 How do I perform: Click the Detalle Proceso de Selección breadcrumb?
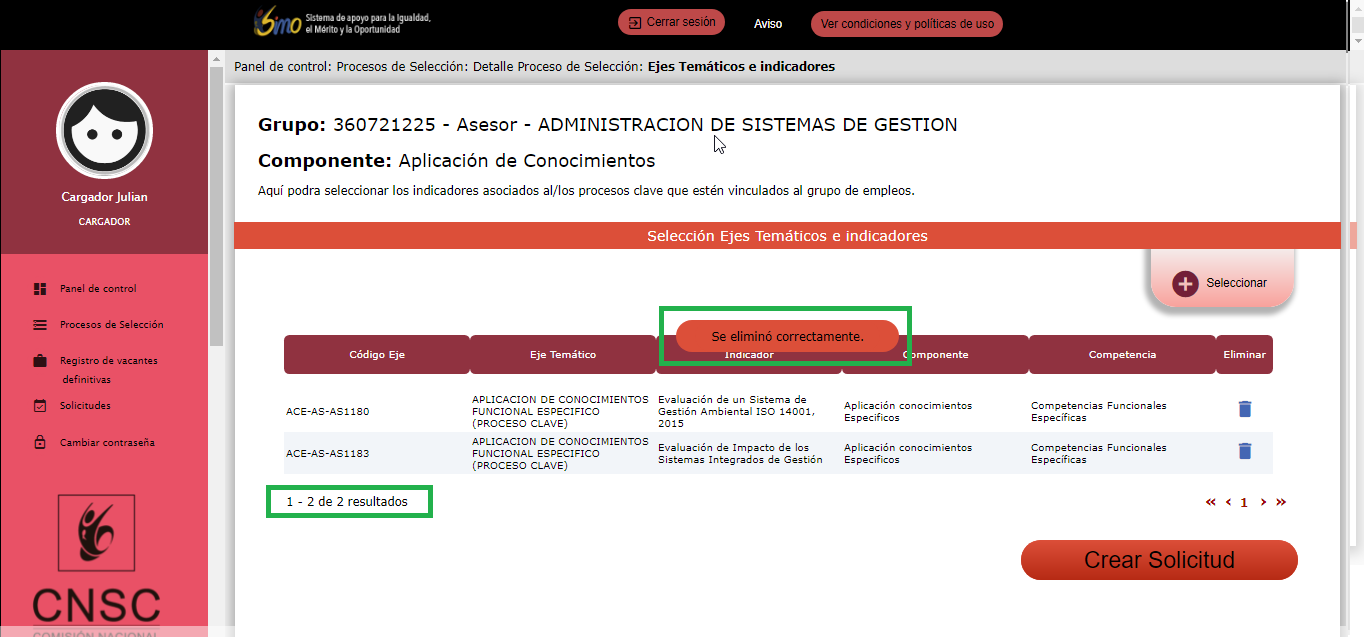tap(557, 67)
